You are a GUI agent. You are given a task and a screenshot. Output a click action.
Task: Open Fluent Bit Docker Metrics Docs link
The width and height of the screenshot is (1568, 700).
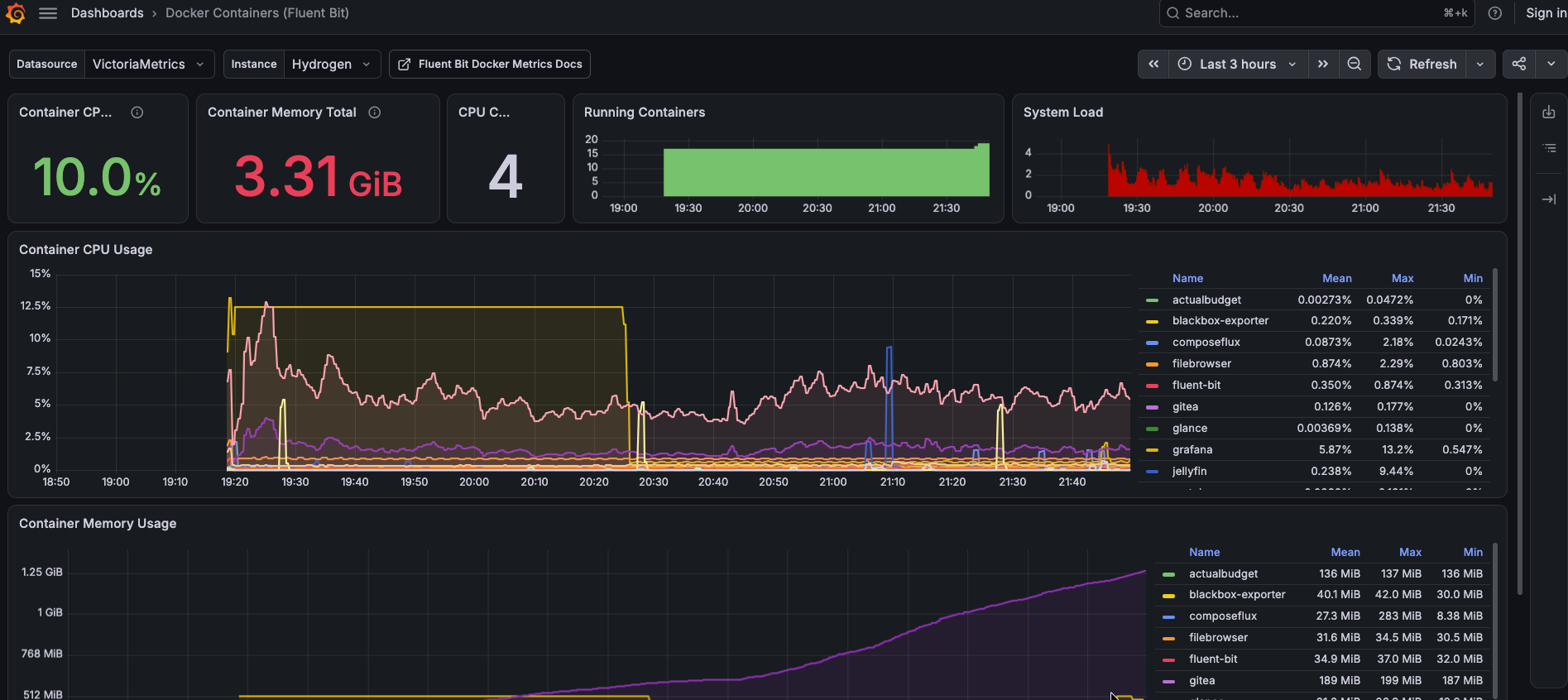[x=490, y=64]
